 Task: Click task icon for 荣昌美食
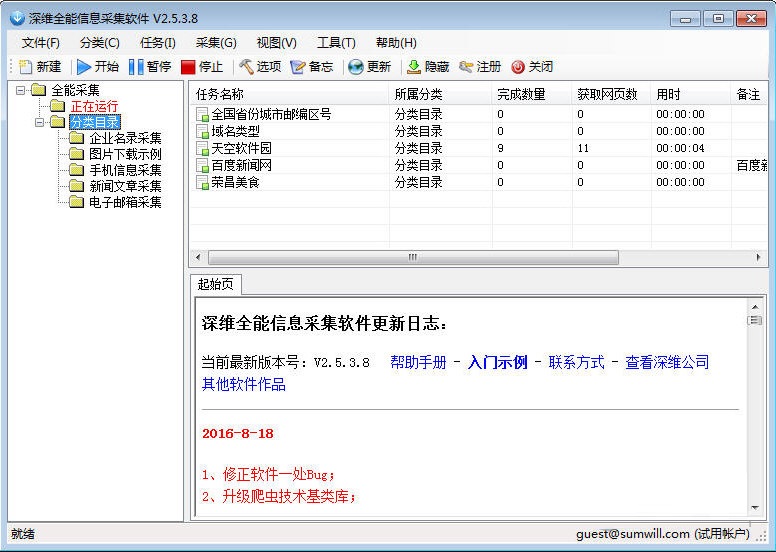click(x=202, y=182)
